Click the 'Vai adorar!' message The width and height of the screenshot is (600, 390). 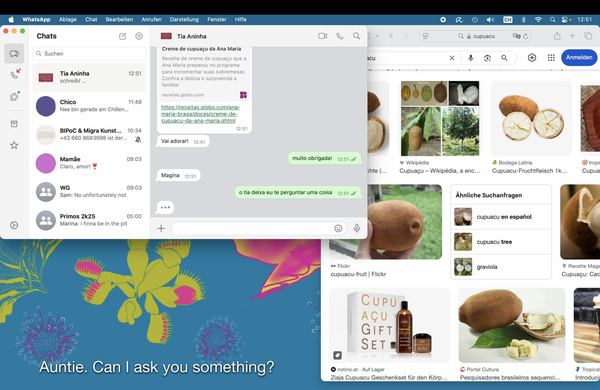click(183, 141)
